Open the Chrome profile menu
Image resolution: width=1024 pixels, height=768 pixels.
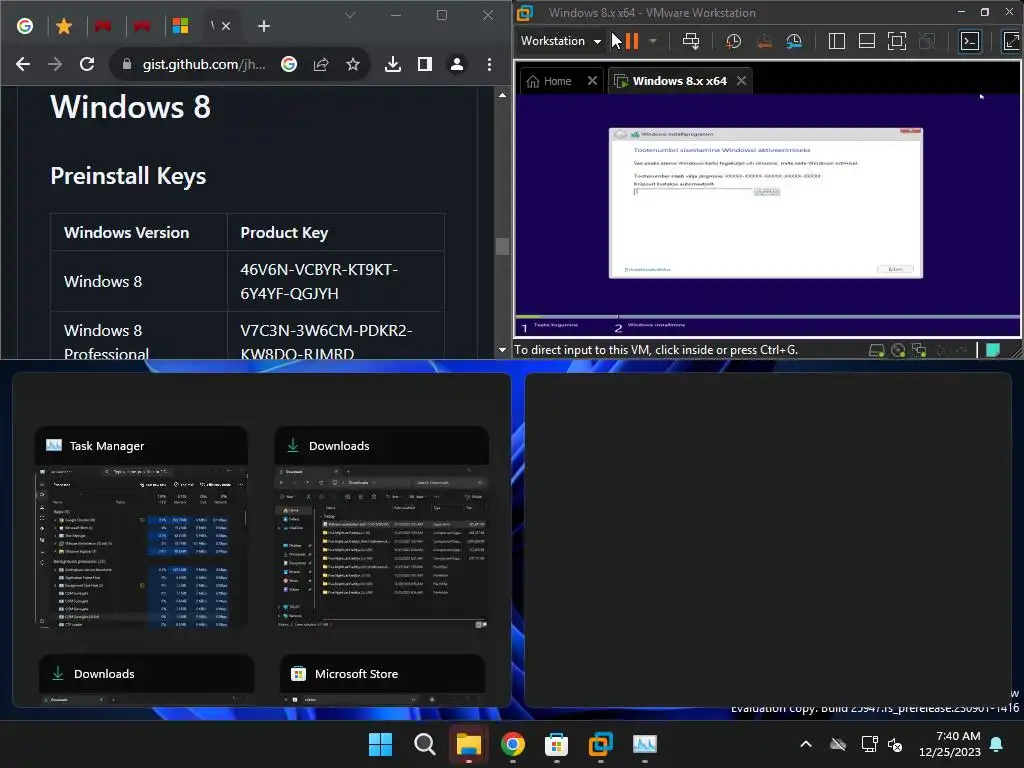(x=457, y=64)
